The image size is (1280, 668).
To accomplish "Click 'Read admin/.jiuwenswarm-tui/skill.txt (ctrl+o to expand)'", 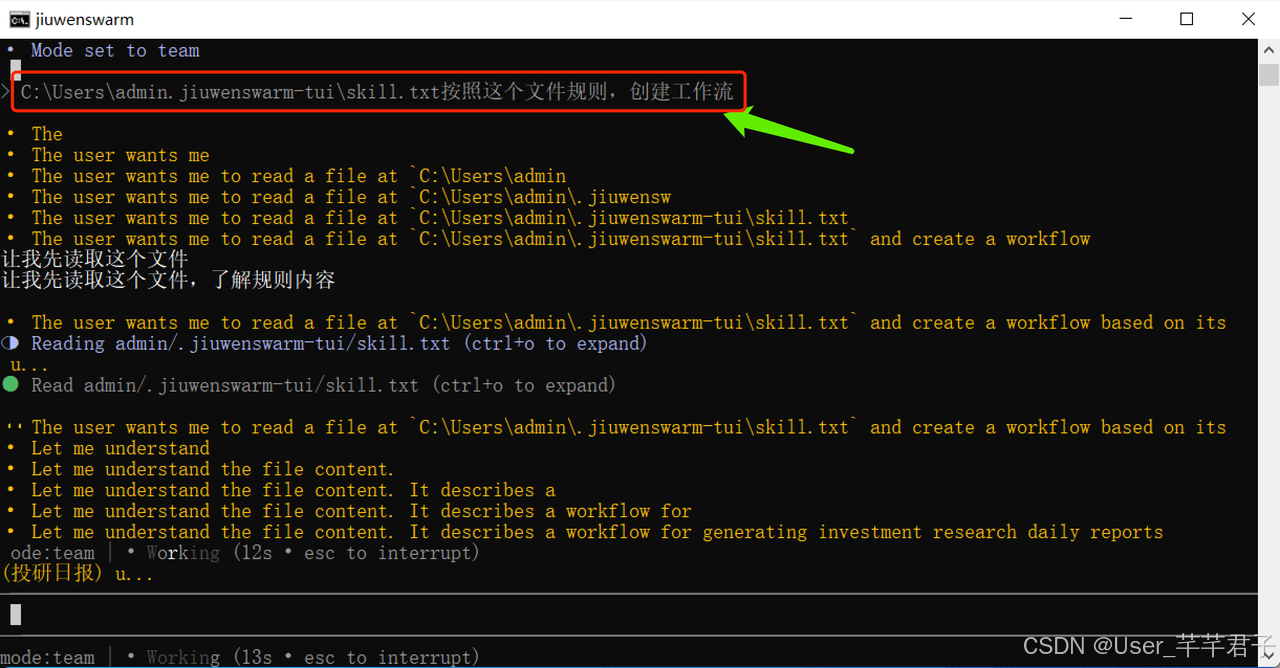I will point(323,385).
